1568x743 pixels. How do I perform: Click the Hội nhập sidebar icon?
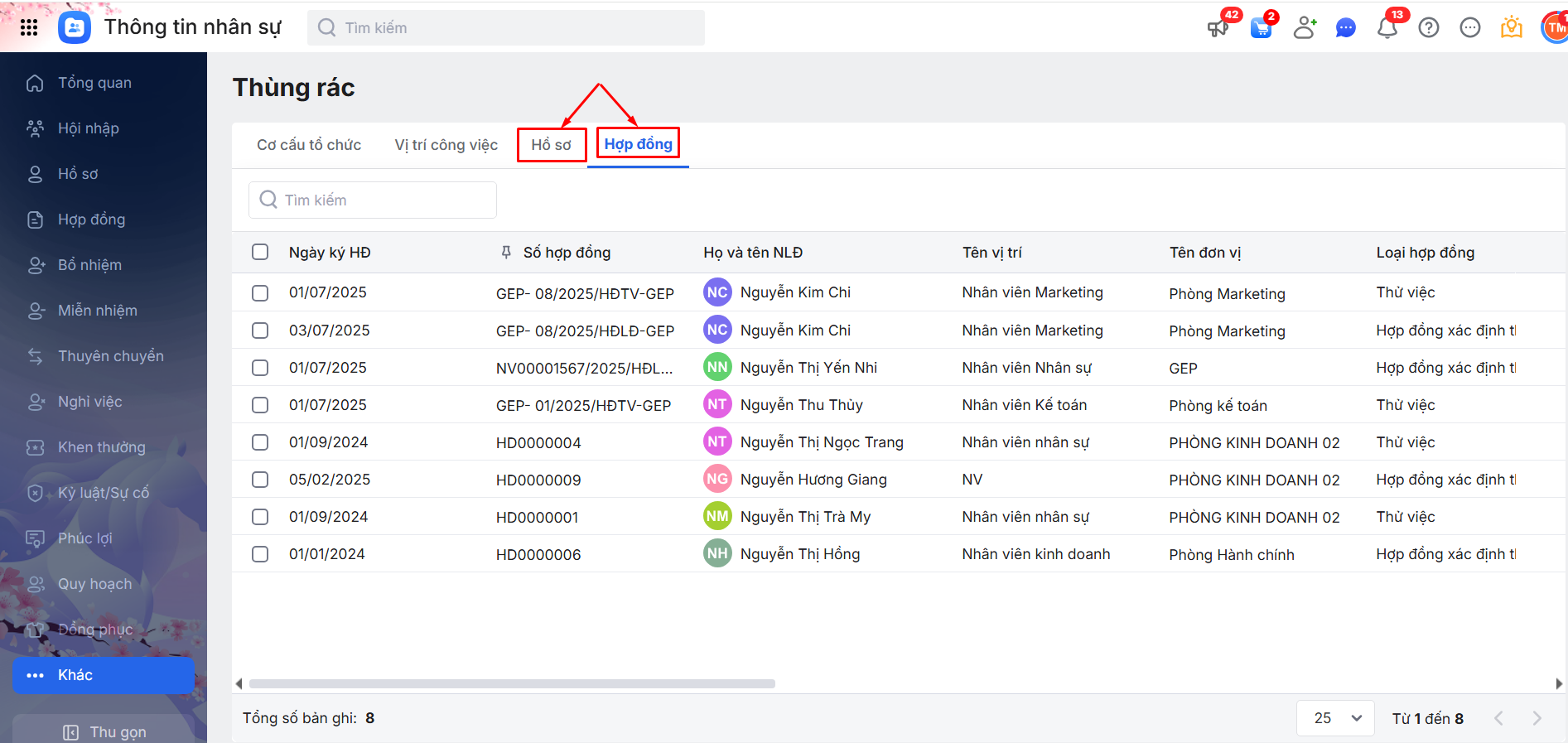coord(35,128)
